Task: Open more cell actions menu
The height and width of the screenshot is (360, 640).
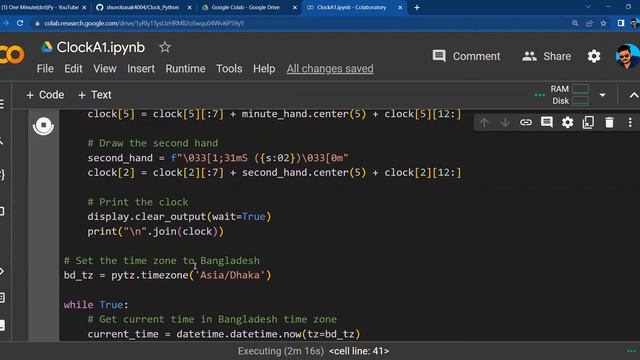Action: tap(630, 122)
